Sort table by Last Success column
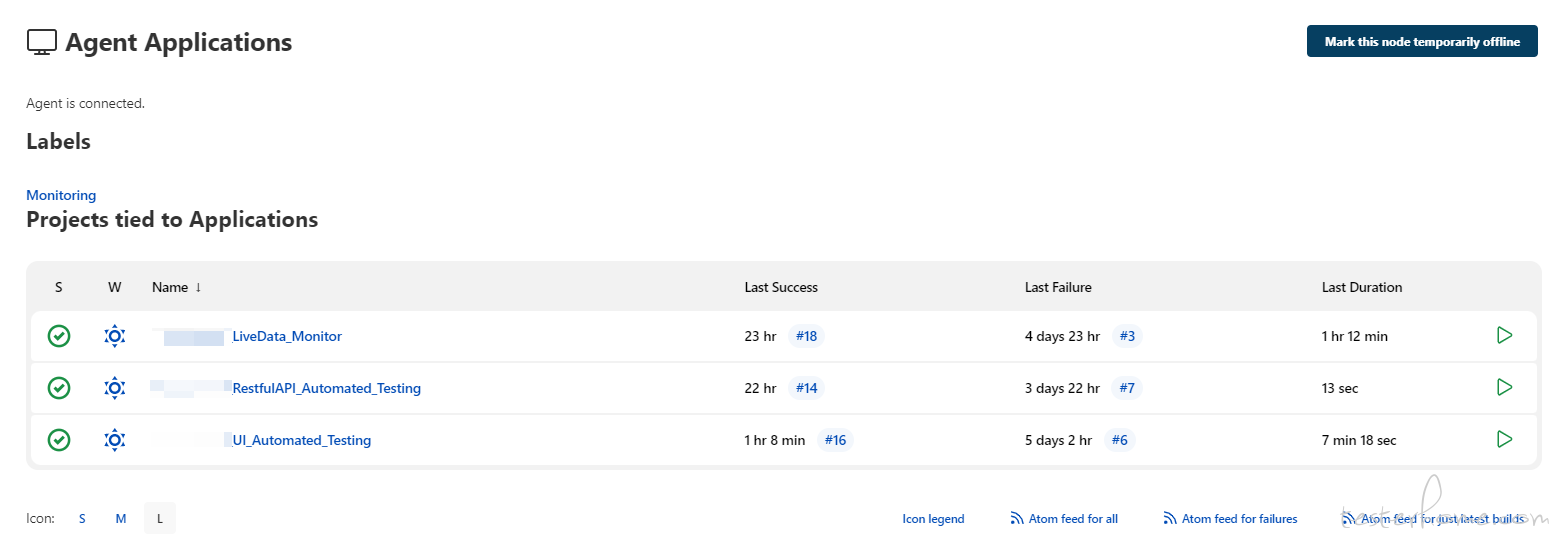This screenshot has height=549, width=1551. pos(781,287)
